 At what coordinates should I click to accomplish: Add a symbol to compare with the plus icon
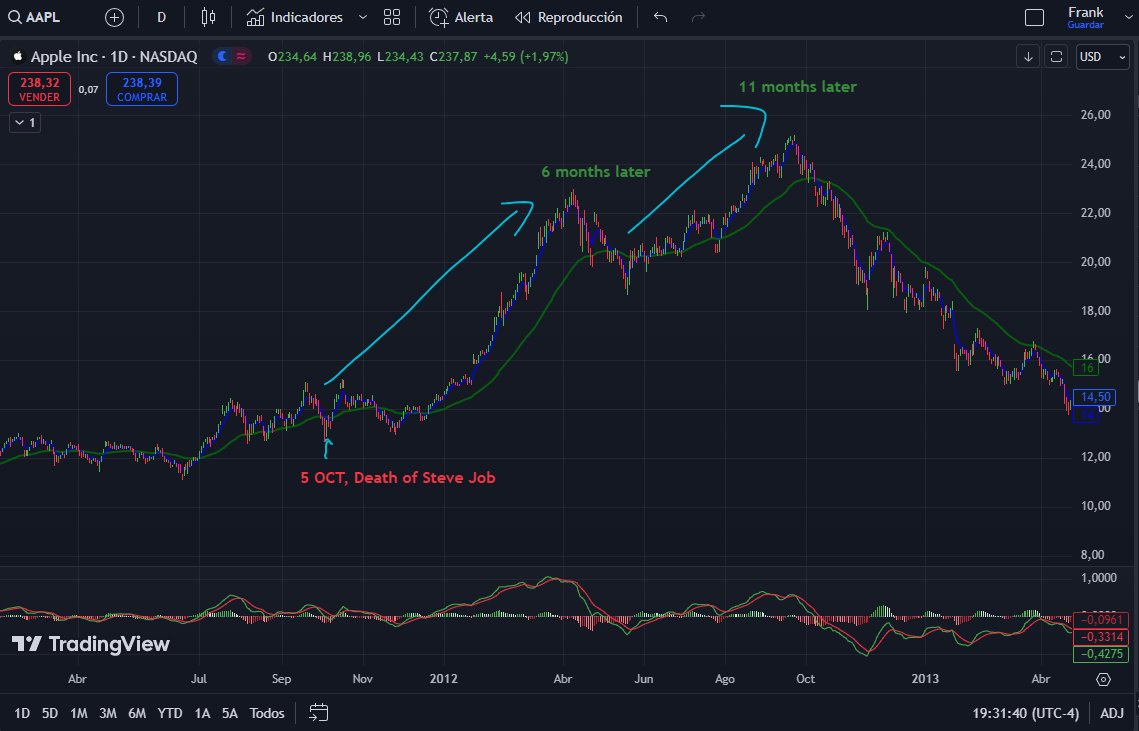point(114,17)
